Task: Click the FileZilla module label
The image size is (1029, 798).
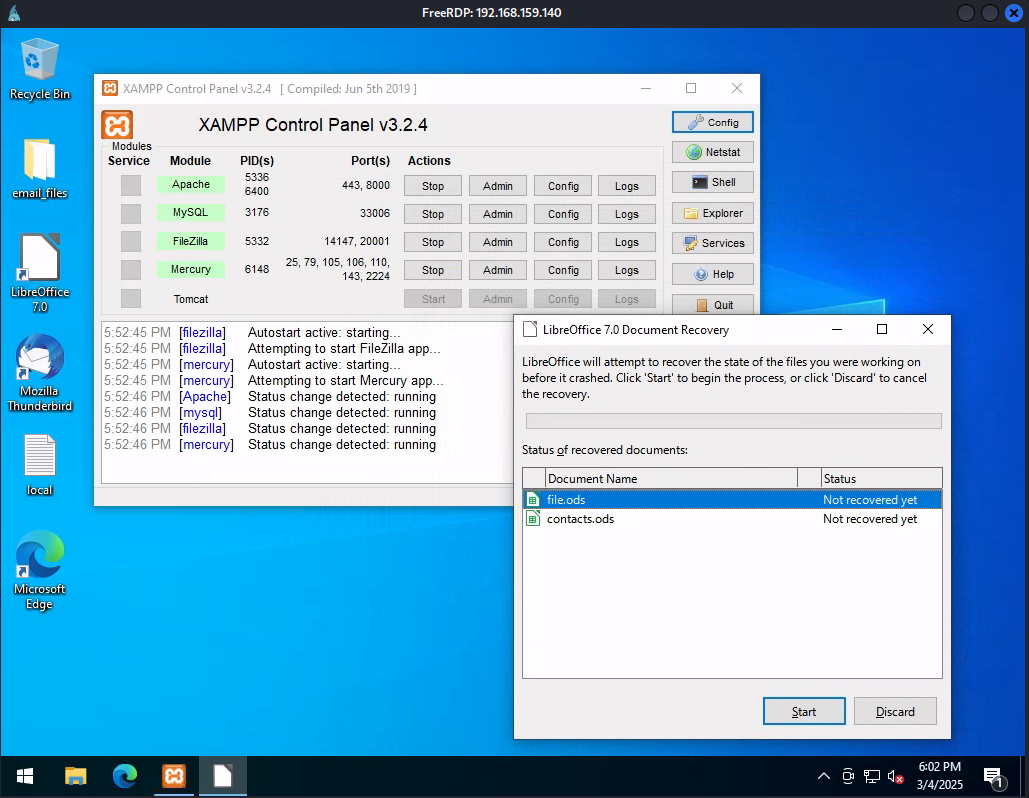Action: click(x=191, y=241)
